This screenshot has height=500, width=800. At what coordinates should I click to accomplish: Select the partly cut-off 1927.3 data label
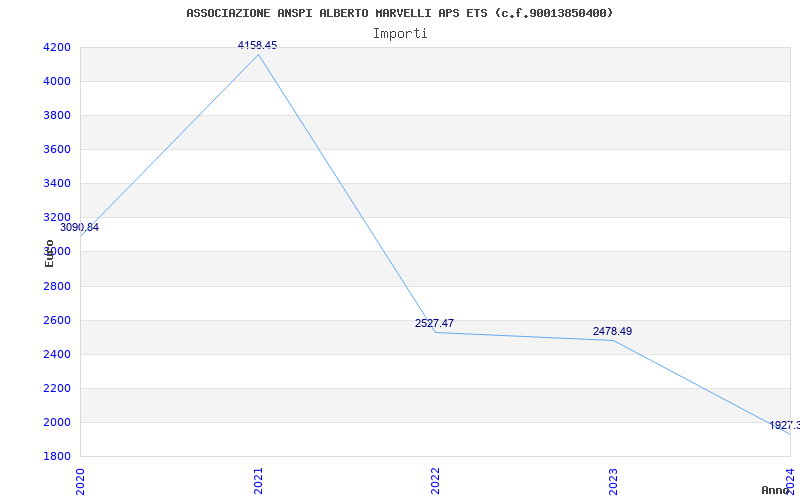coord(784,425)
